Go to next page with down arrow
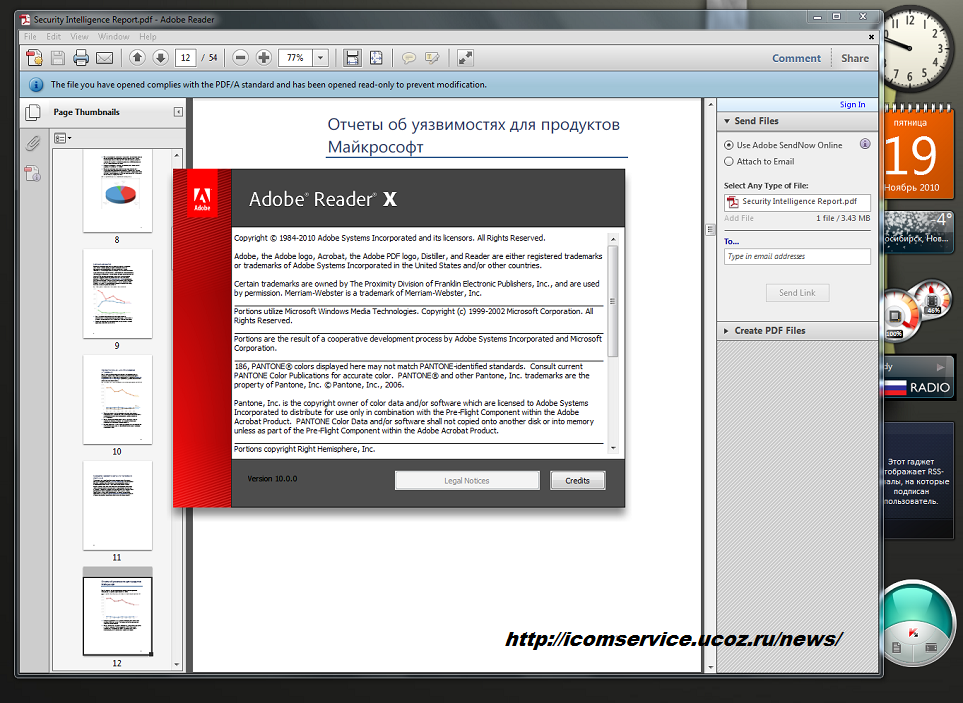The width and height of the screenshot is (963, 703). pos(160,58)
